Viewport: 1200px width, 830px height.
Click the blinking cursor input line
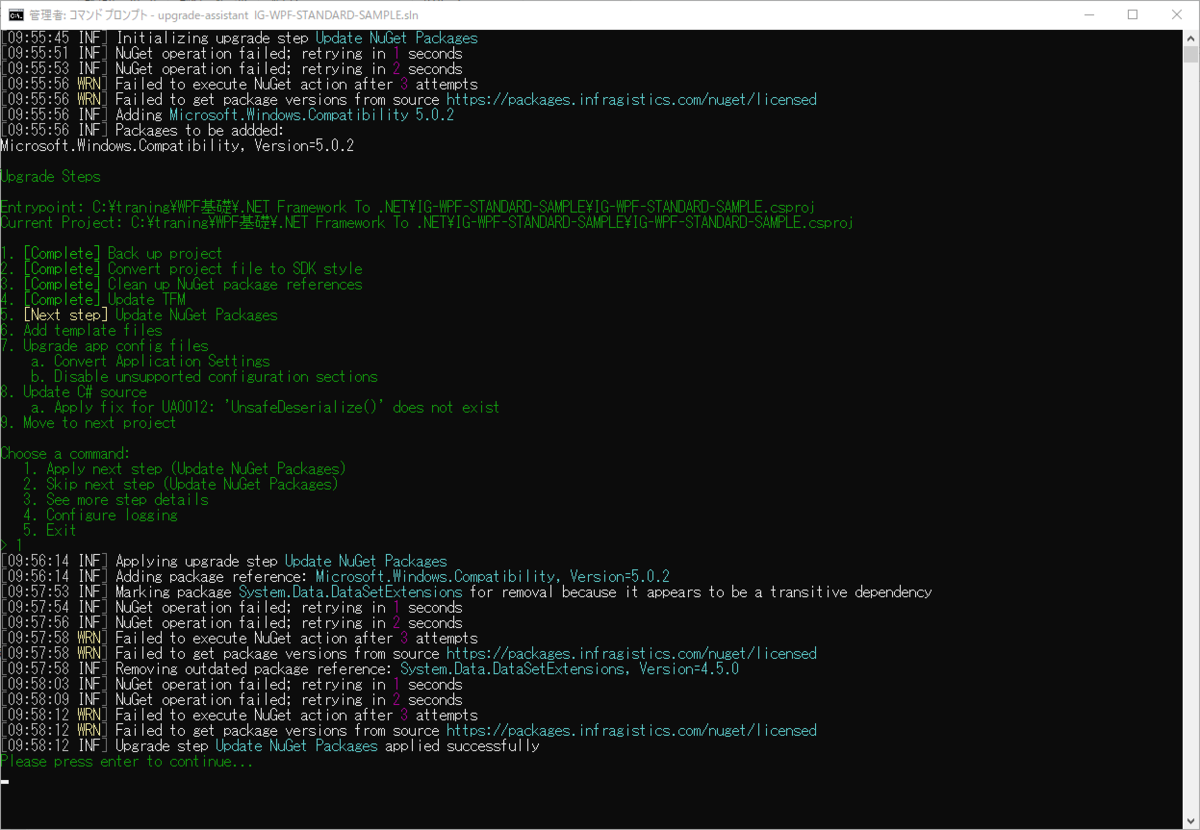pos(5,779)
